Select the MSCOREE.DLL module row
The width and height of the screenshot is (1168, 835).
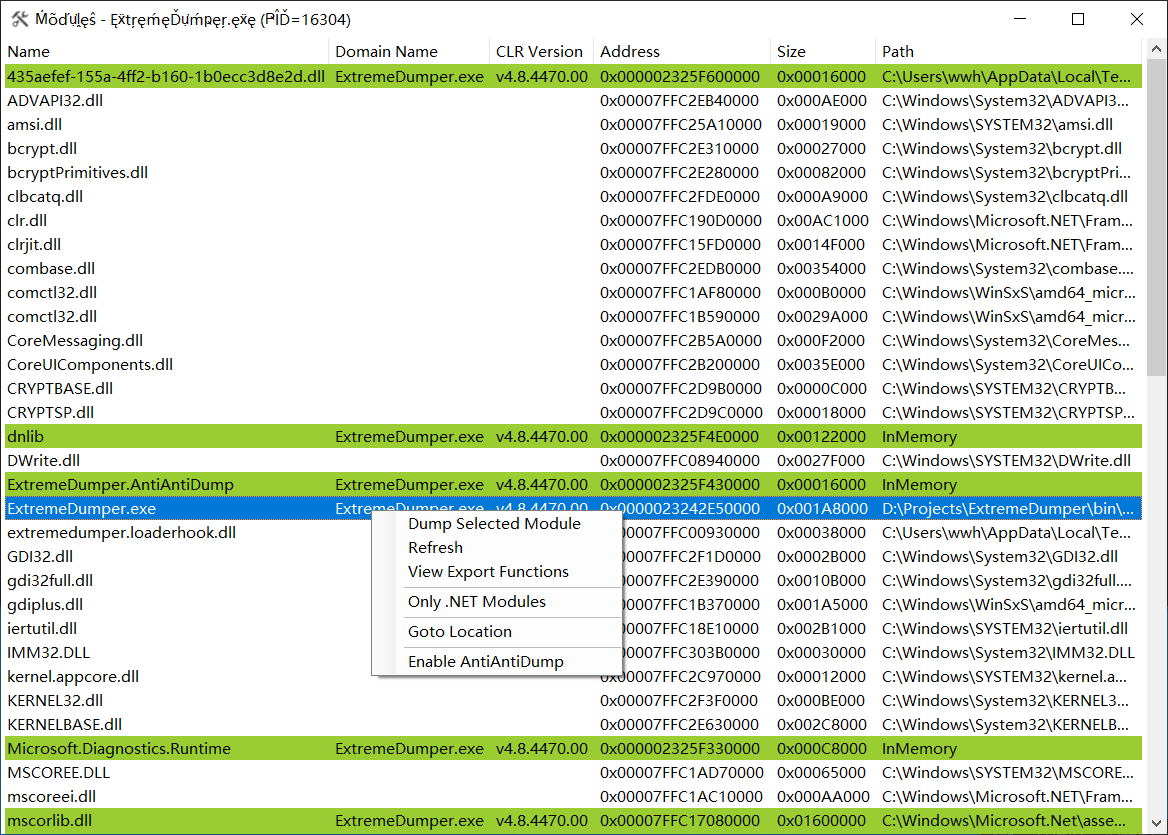click(573, 772)
